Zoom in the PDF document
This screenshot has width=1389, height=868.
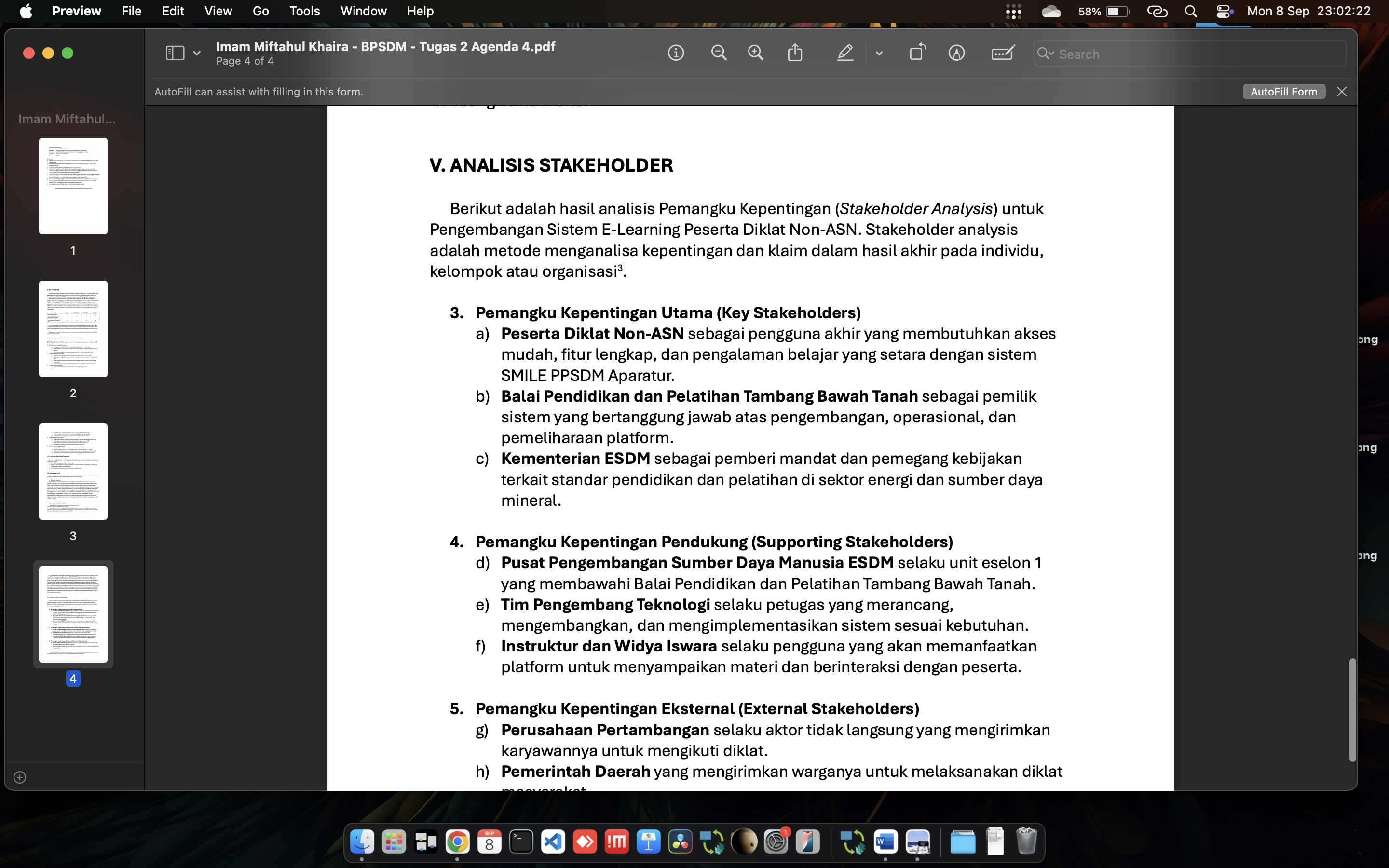coord(755,54)
